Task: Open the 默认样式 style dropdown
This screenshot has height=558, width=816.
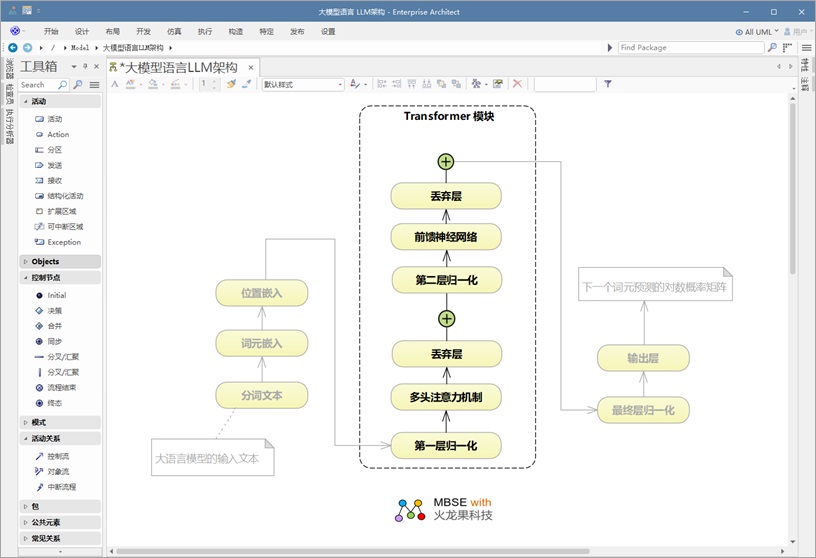Action: click(x=302, y=85)
